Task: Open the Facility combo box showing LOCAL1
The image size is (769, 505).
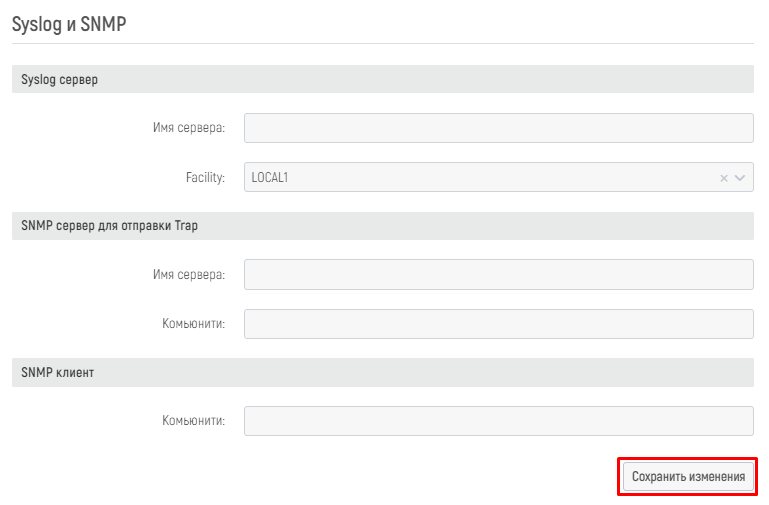Action: (480, 178)
